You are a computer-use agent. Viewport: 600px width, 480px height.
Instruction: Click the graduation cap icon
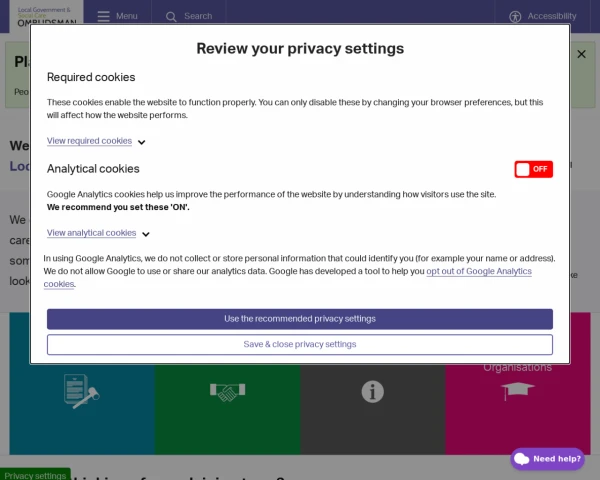click(x=517, y=391)
